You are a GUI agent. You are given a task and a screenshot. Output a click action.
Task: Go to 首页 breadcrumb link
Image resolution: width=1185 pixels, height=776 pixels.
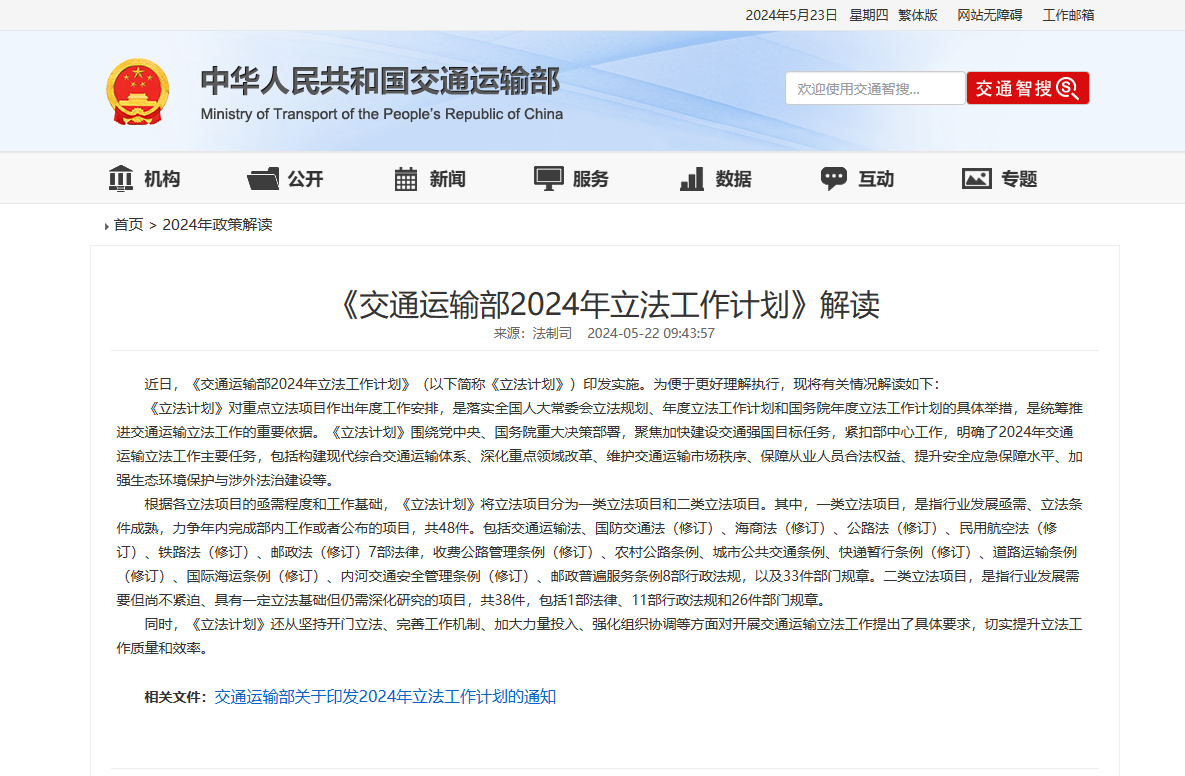[128, 224]
